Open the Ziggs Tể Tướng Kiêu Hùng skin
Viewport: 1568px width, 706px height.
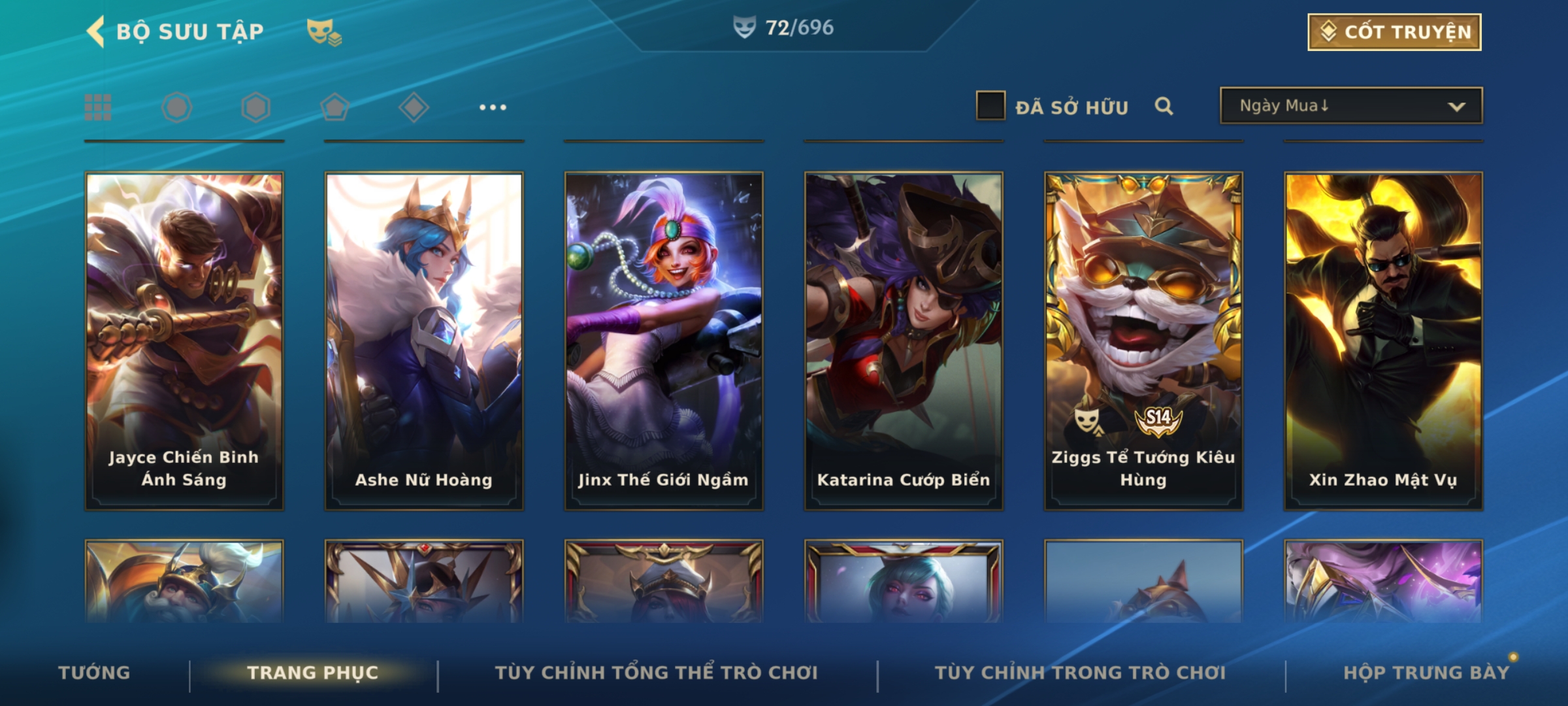(x=1143, y=341)
